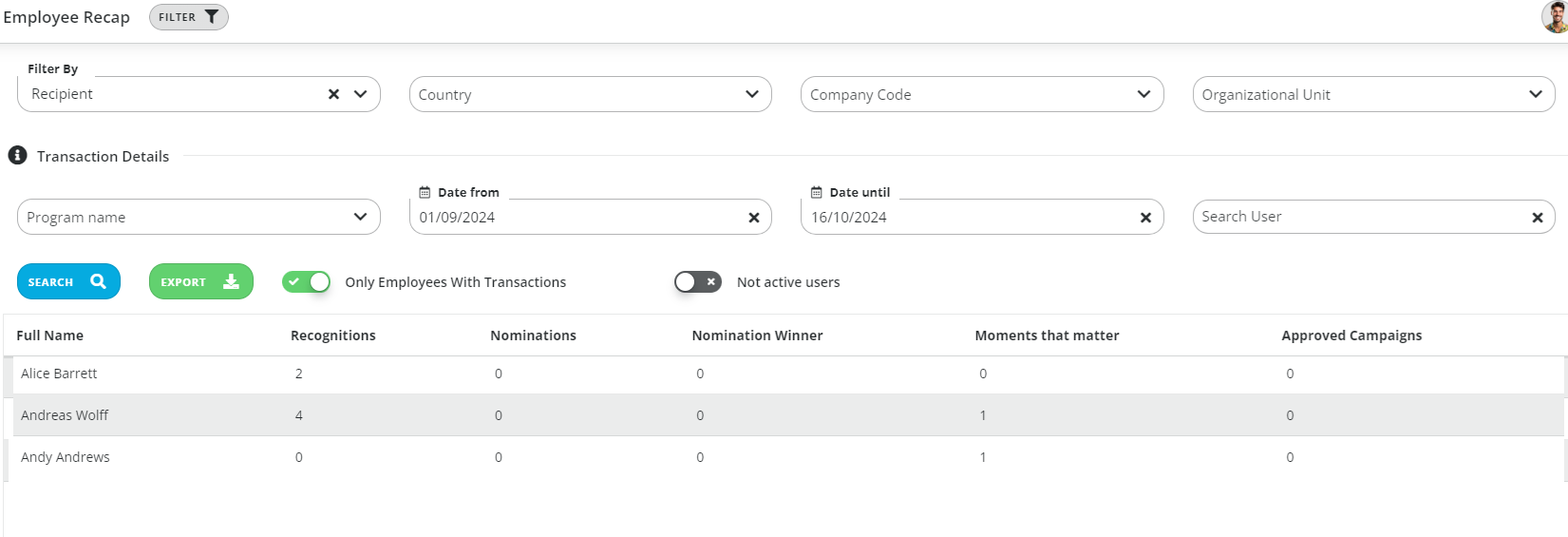Clear the Date until value 16/10/2024
The width and height of the screenshot is (1568, 537).
coord(1145,218)
